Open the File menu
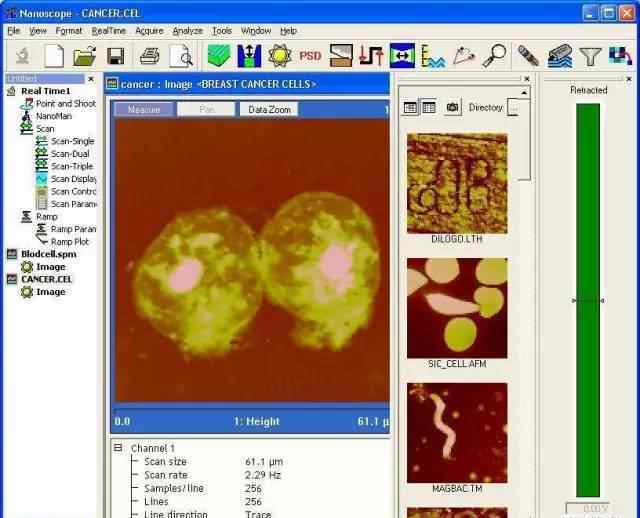This screenshot has width=640, height=518. pyautogui.click(x=13, y=31)
